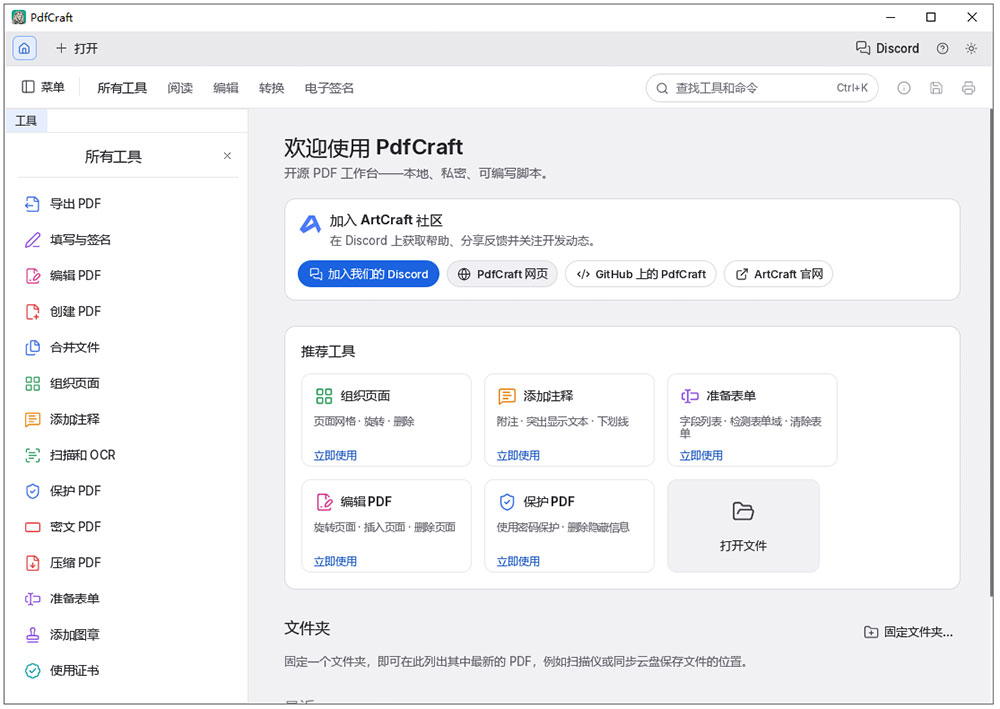Click the document info icon
The image size is (1000, 709).
click(x=904, y=88)
